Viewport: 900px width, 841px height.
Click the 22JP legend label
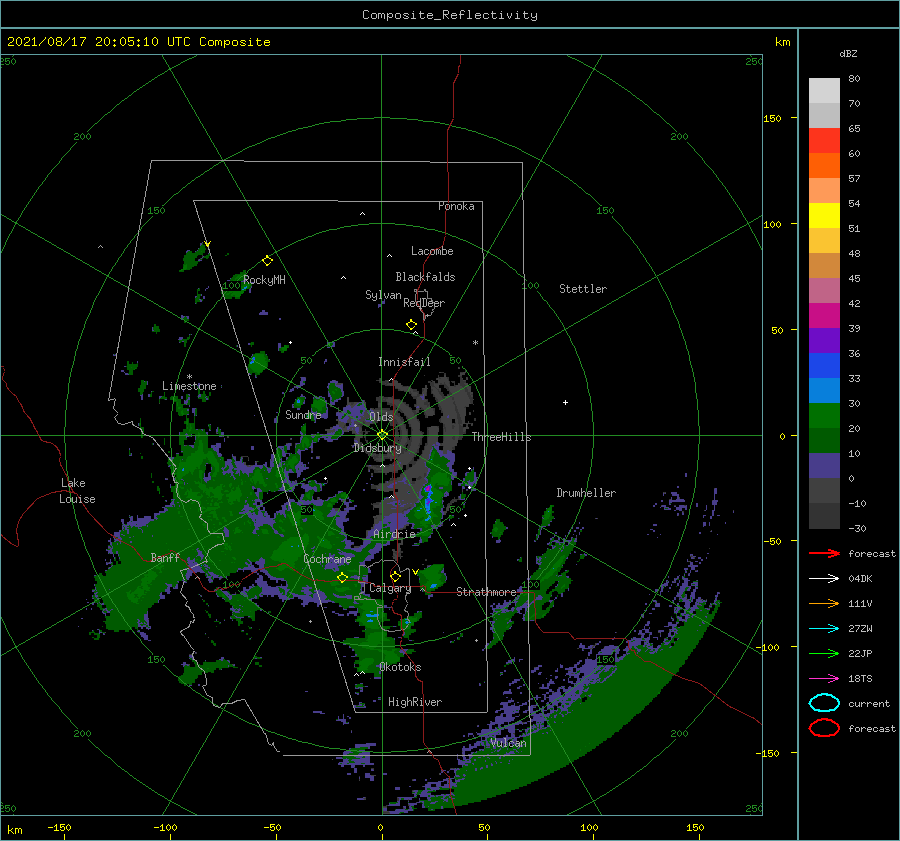pos(860,653)
